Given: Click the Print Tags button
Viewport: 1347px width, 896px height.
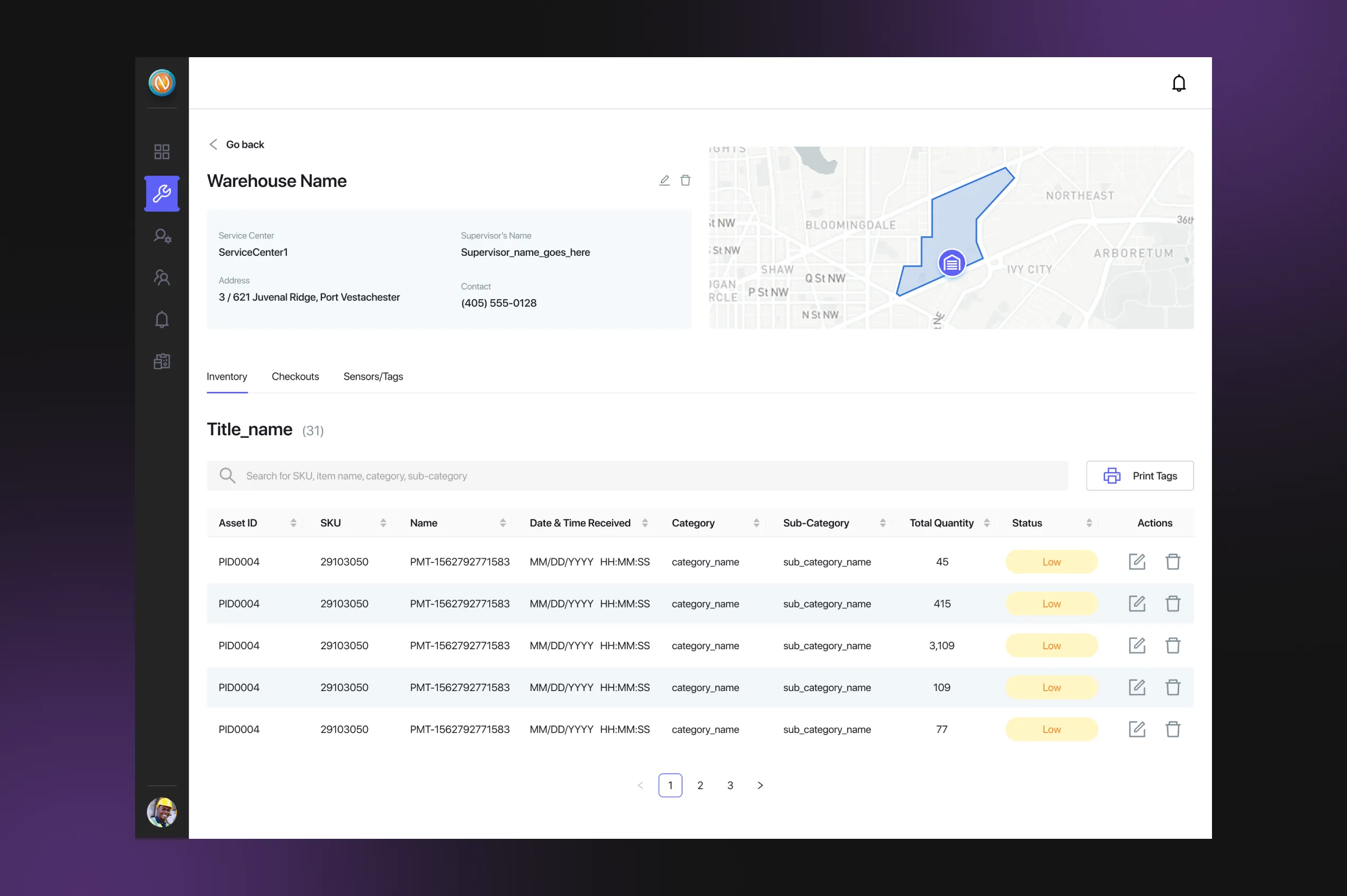Looking at the screenshot, I should coord(1139,476).
